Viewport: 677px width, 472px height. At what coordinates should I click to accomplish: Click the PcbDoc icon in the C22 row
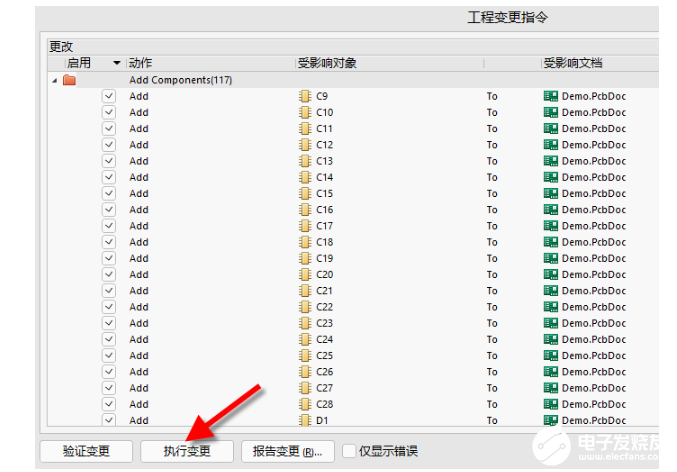pos(550,307)
